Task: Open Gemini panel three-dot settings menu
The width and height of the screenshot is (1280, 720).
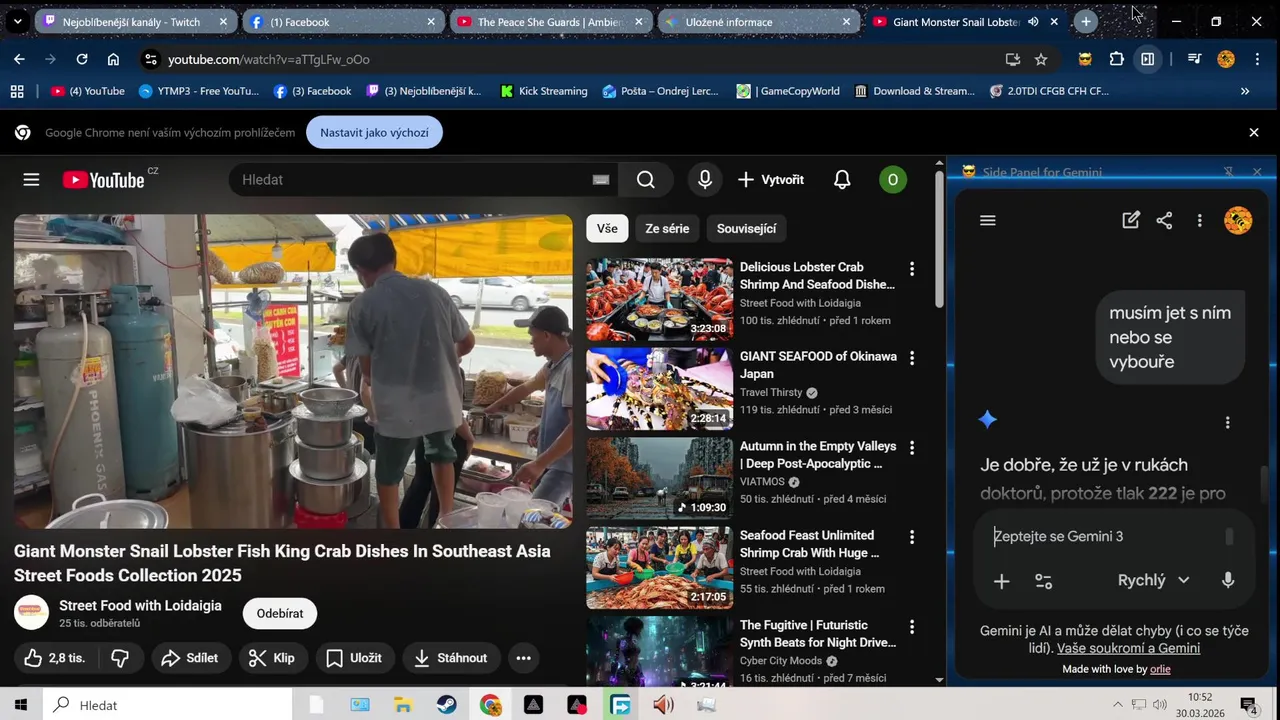Action: click(x=1199, y=221)
